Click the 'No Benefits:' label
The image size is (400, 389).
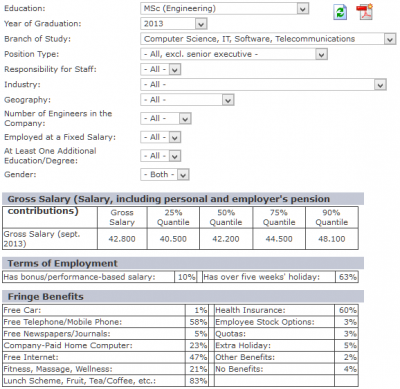pyautogui.click(x=239, y=369)
